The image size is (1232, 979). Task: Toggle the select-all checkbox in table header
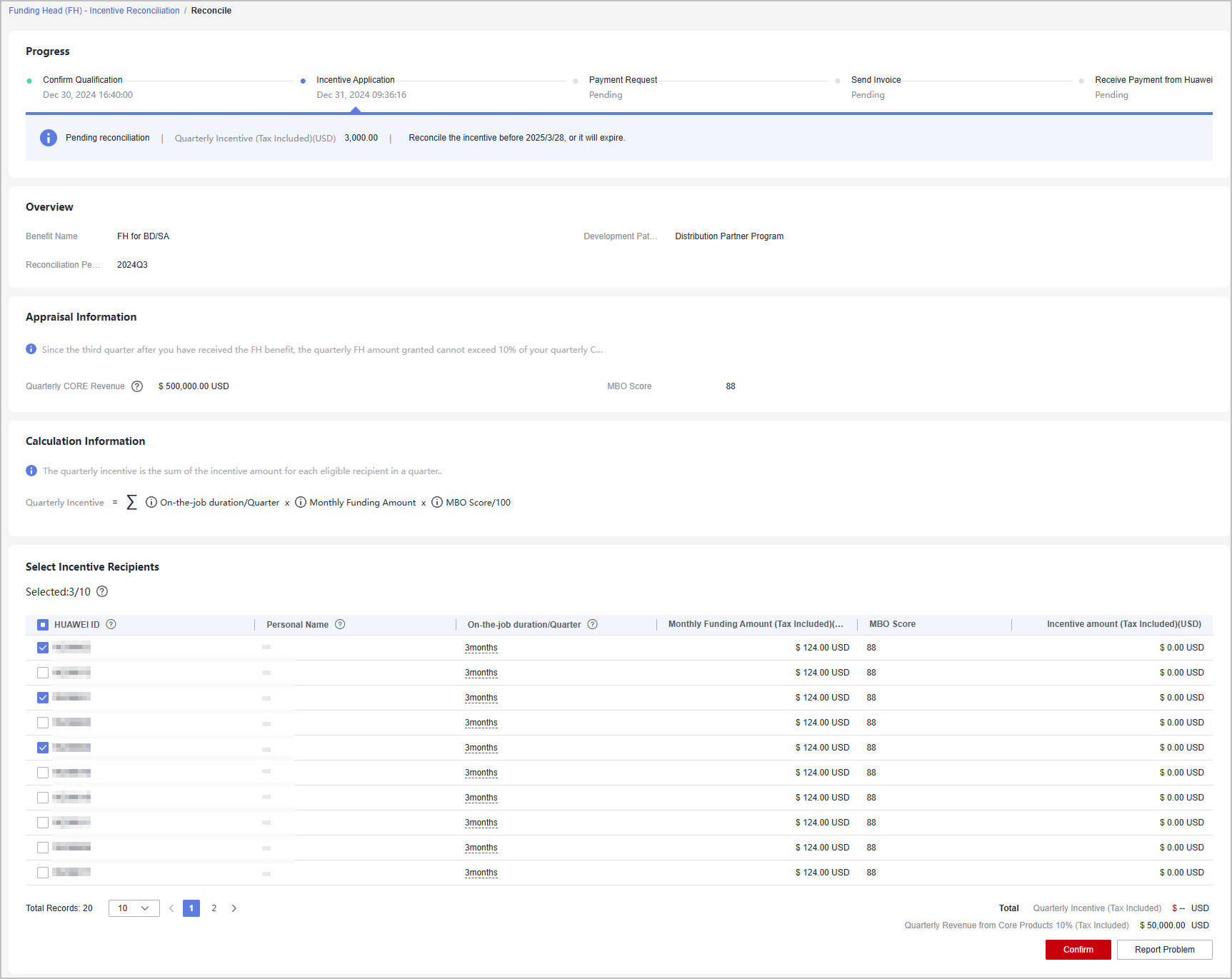(x=43, y=625)
